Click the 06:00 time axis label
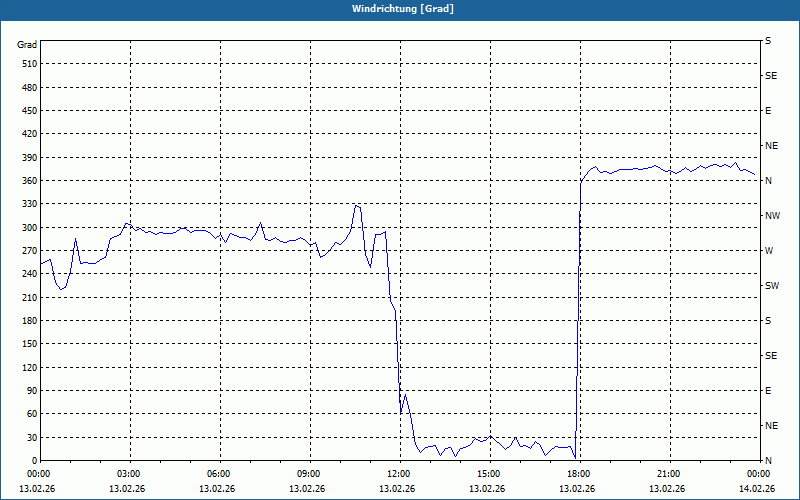800x500 pixels. click(217, 474)
